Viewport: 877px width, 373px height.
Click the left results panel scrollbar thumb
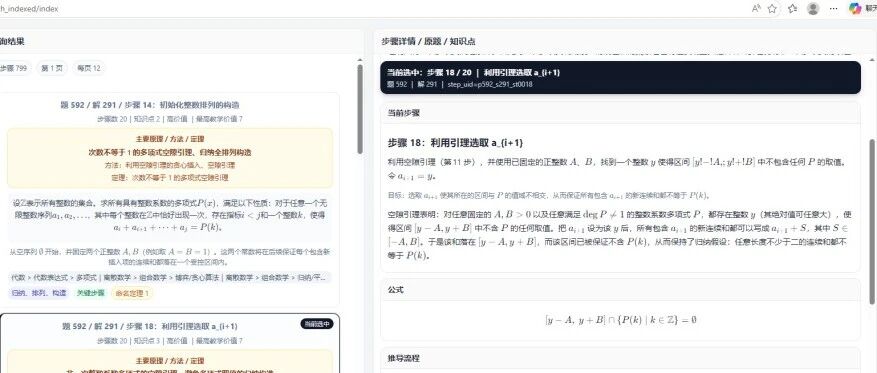[x=360, y=109]
